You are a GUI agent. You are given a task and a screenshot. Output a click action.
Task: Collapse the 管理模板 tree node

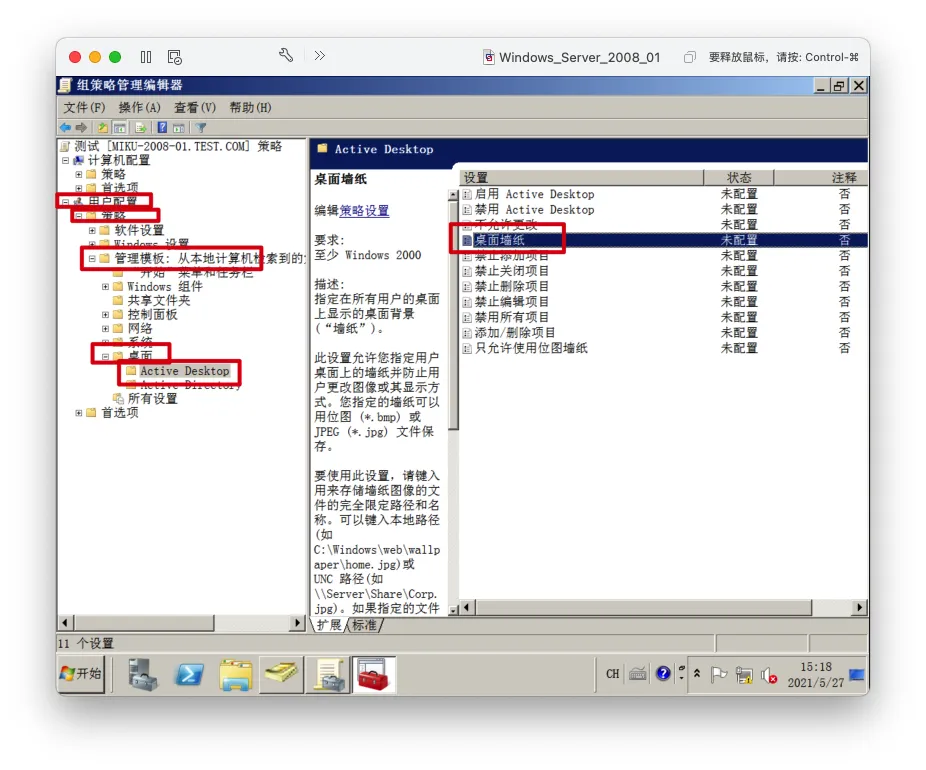pyautogui.click(x=92, y=258)
